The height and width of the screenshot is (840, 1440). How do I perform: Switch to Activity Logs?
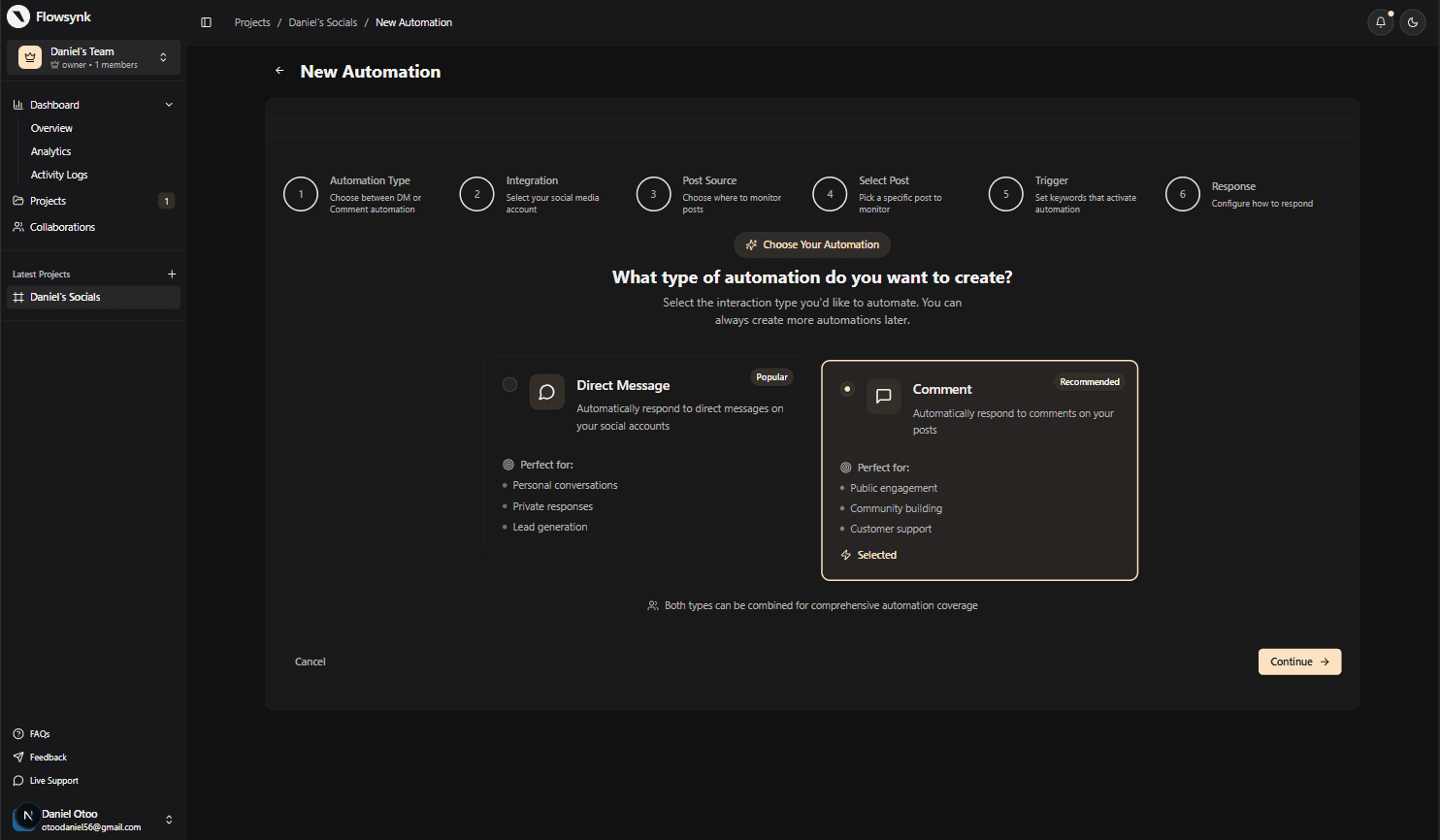click(58, 174)
